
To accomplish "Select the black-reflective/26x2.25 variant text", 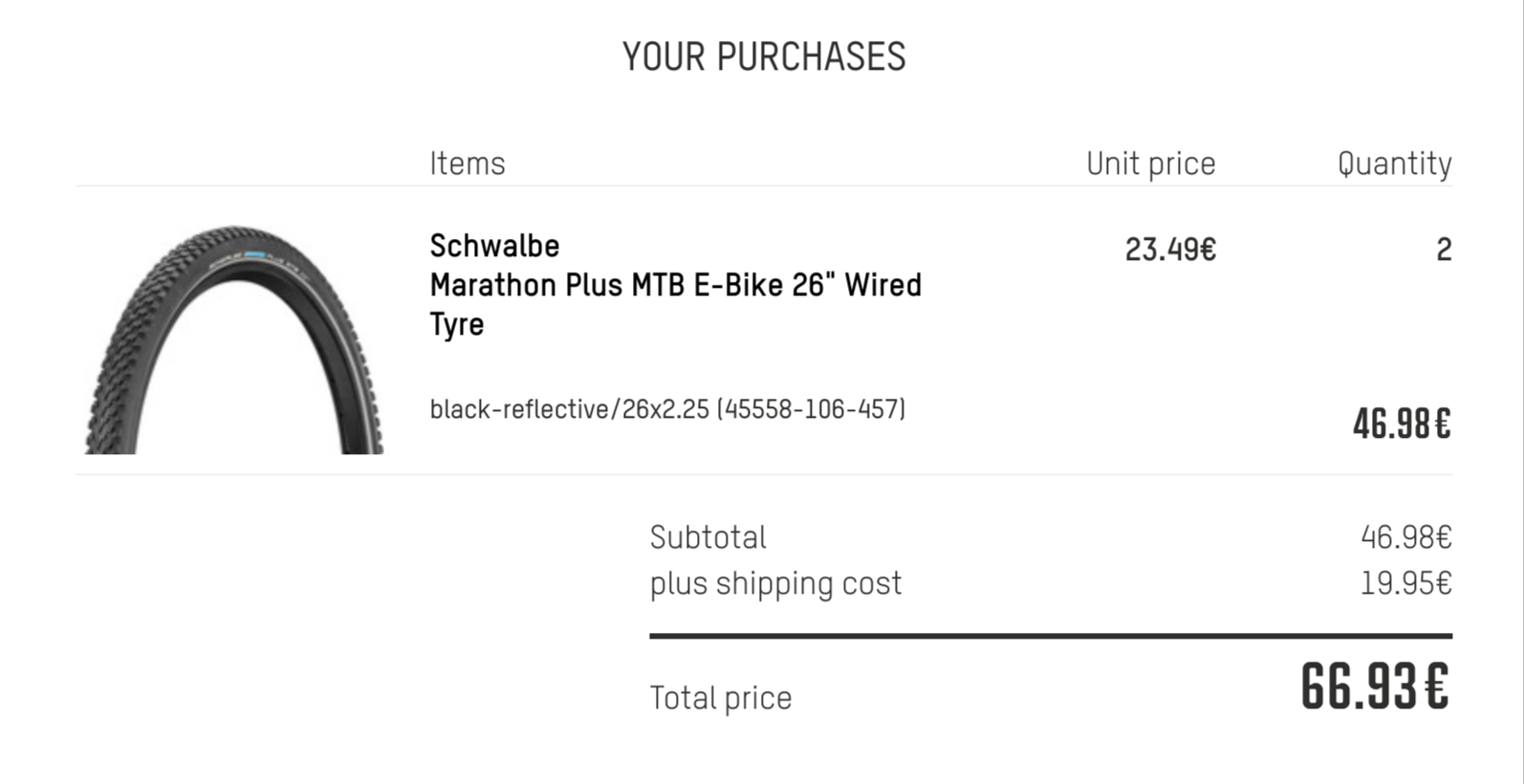I will tap(667, 409).
